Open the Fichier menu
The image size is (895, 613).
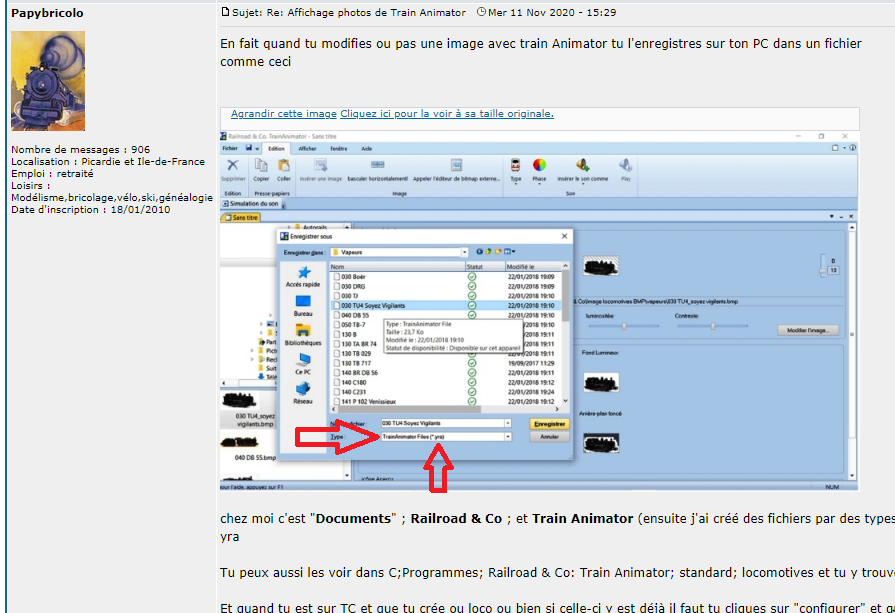[230, 148]
